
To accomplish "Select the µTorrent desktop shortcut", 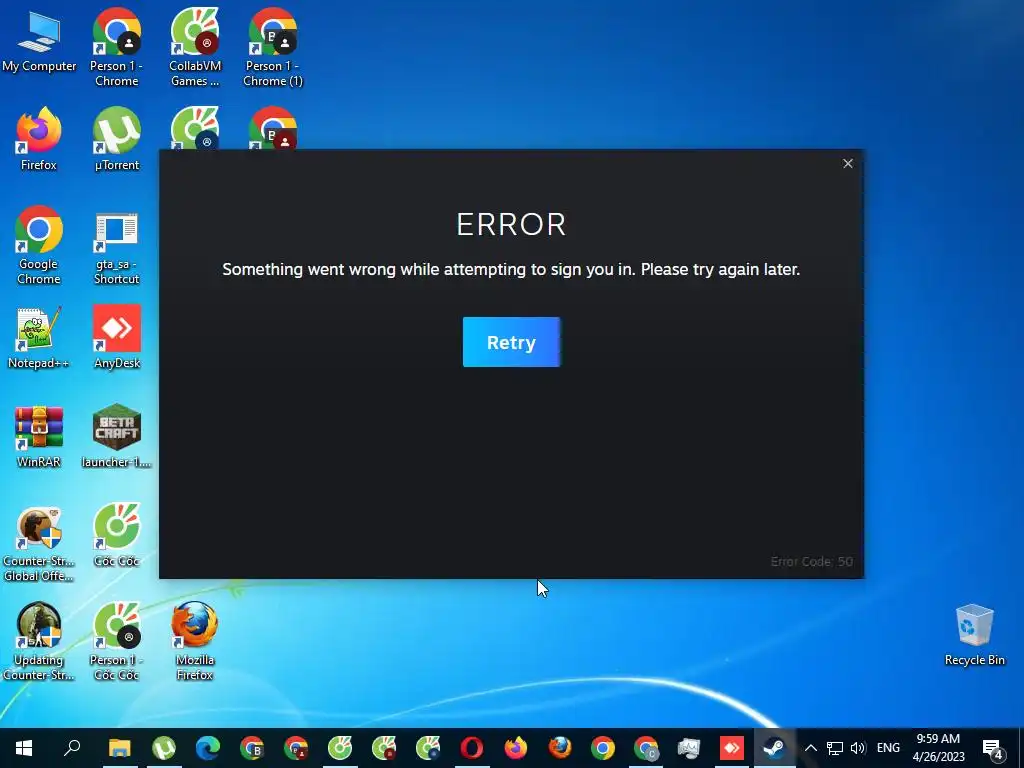I will tap(116, 140).
